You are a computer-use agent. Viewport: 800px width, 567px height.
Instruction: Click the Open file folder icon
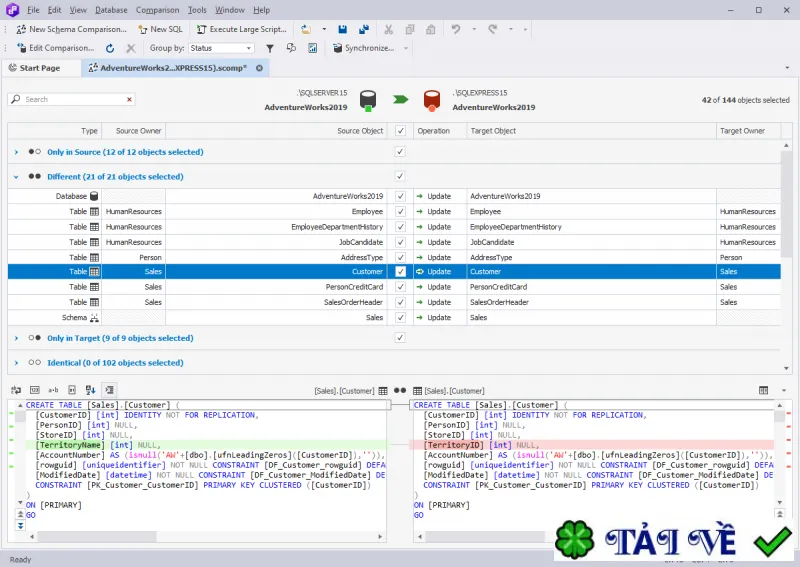[x=306, y=29]
